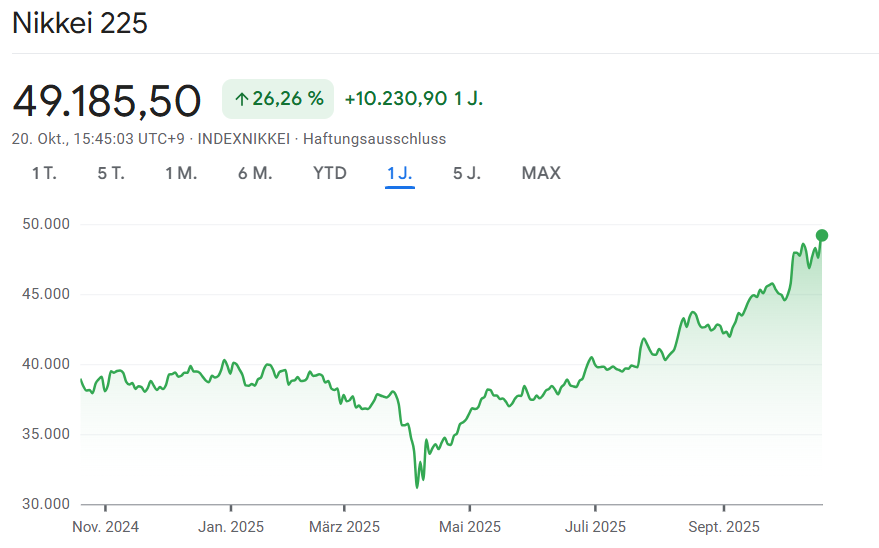879x548 pixels.
Task: Click the 49.185,50 index value
Action: (107, 100)
